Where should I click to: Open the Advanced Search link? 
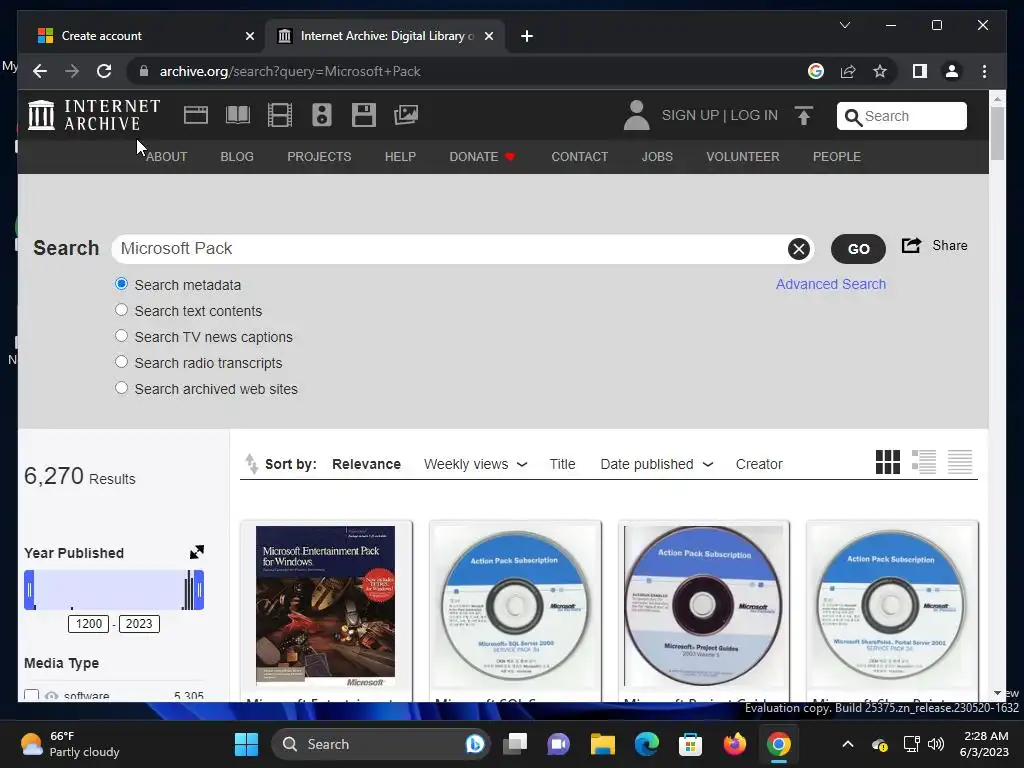831,284
